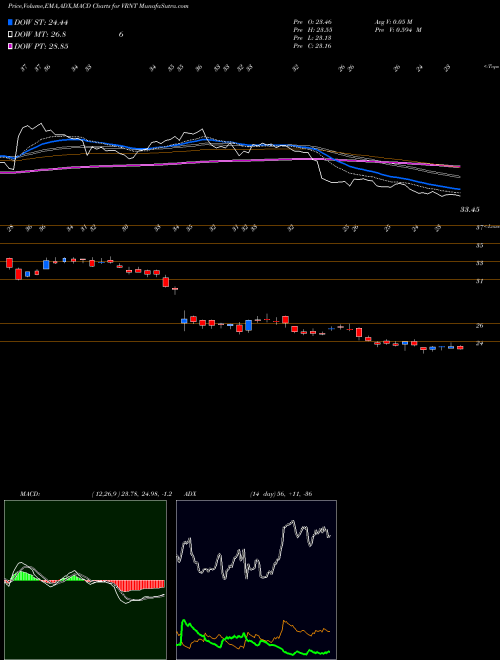Click the 'Avg V: 0.05 M' volume text

[x=394, y=22]
